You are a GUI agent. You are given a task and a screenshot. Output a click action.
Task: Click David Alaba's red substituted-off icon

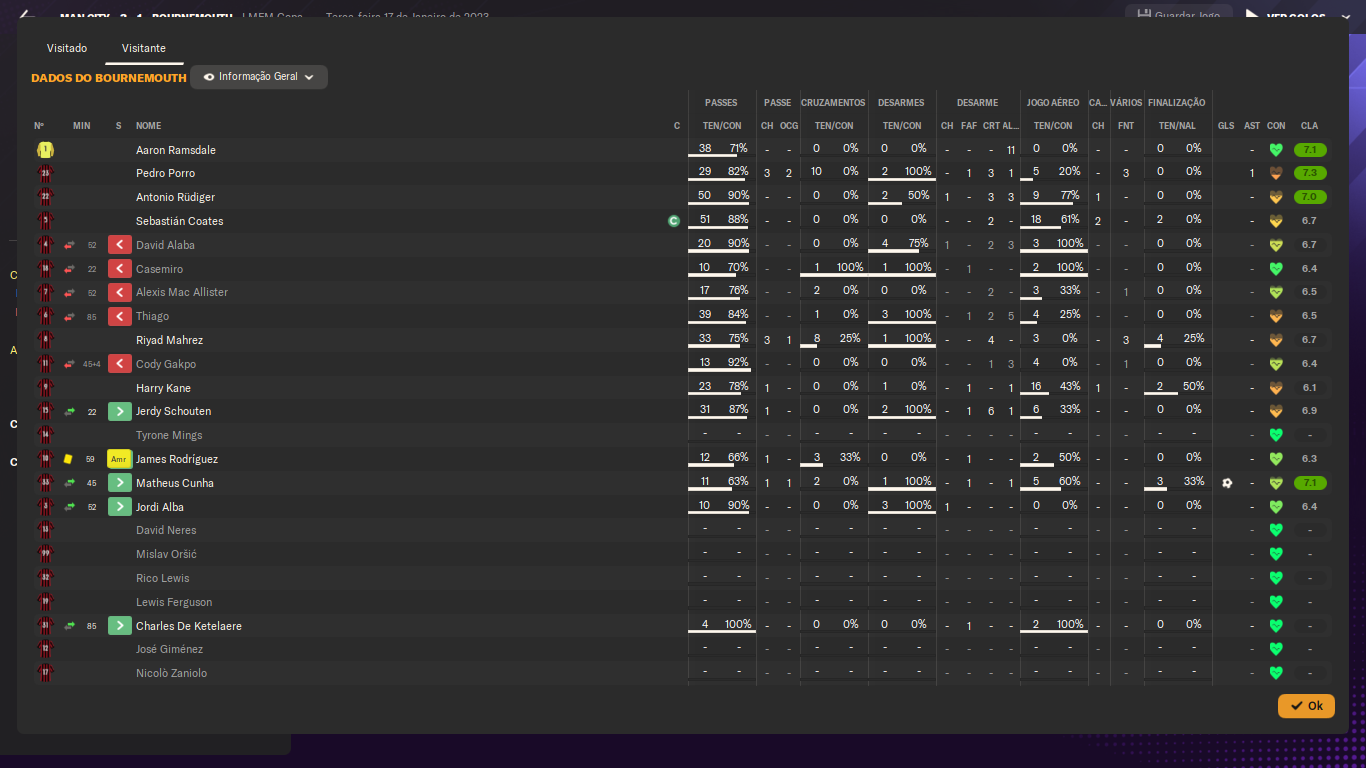pyautogui.click(x=120, y=245)
